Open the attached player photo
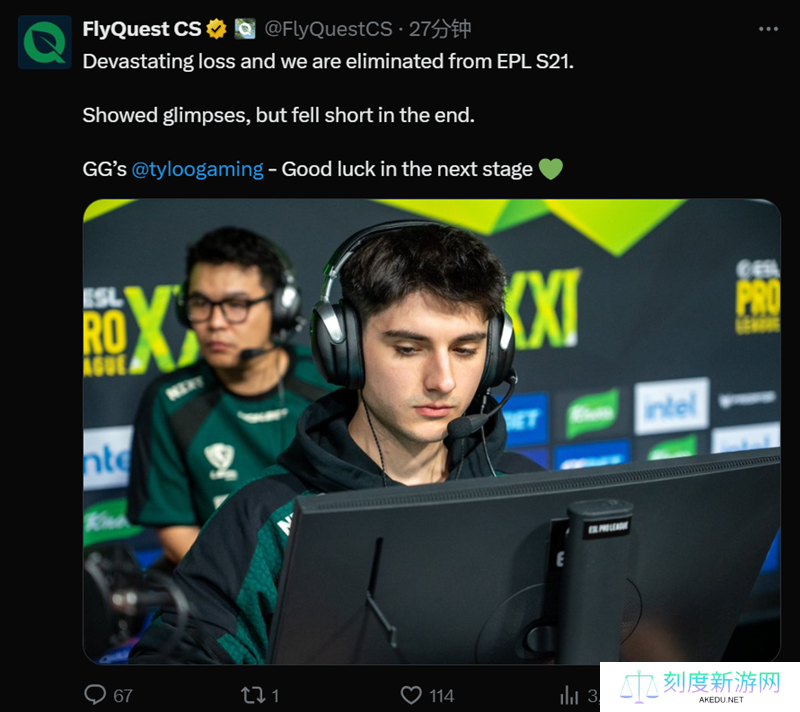 tap(432, 431)
